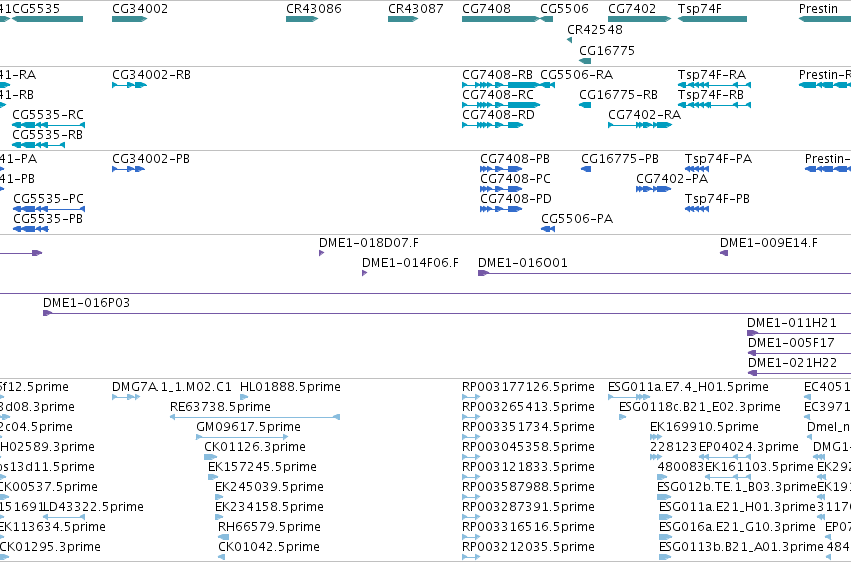The image size is (851, 562).
Task: Select EST RP003121833.5prime
Action: coord(471,478)
